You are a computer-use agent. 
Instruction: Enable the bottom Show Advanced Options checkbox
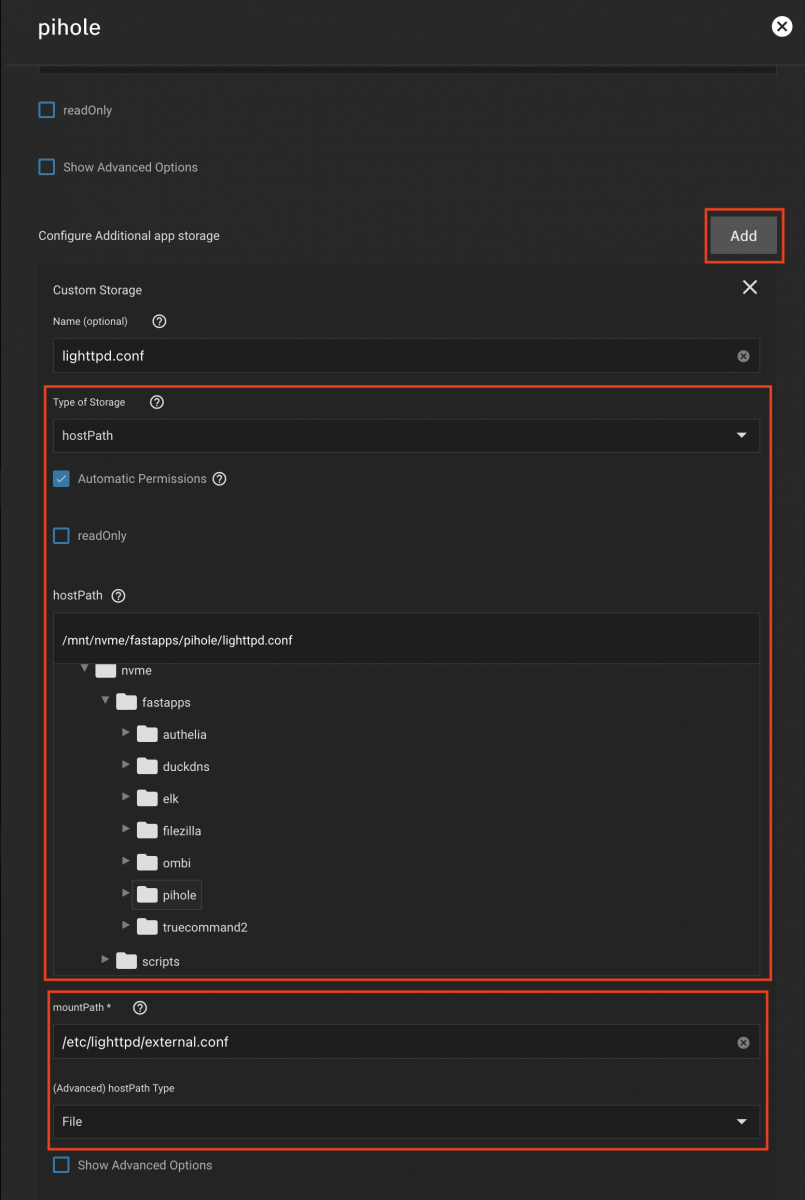61,1165
